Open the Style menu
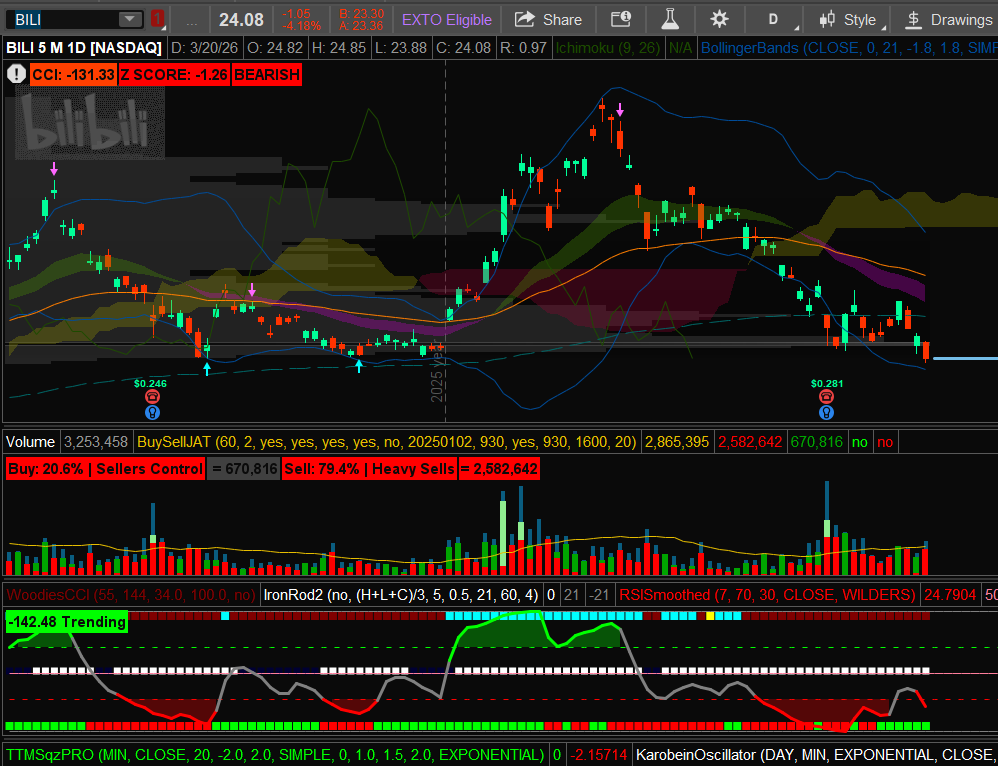 [x=847, y=19]
